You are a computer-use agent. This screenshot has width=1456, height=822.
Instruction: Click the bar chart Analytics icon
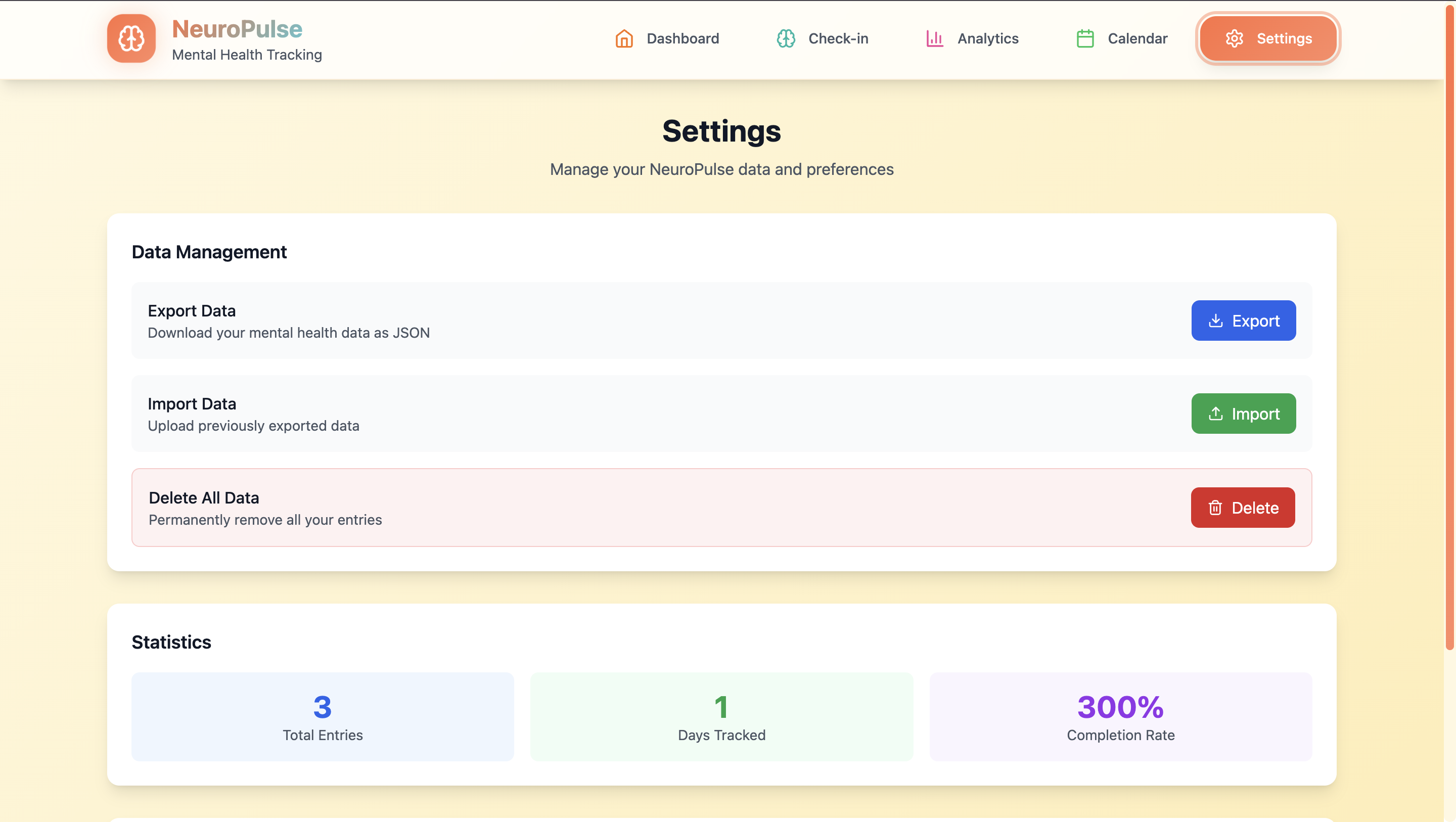point(934,38)
